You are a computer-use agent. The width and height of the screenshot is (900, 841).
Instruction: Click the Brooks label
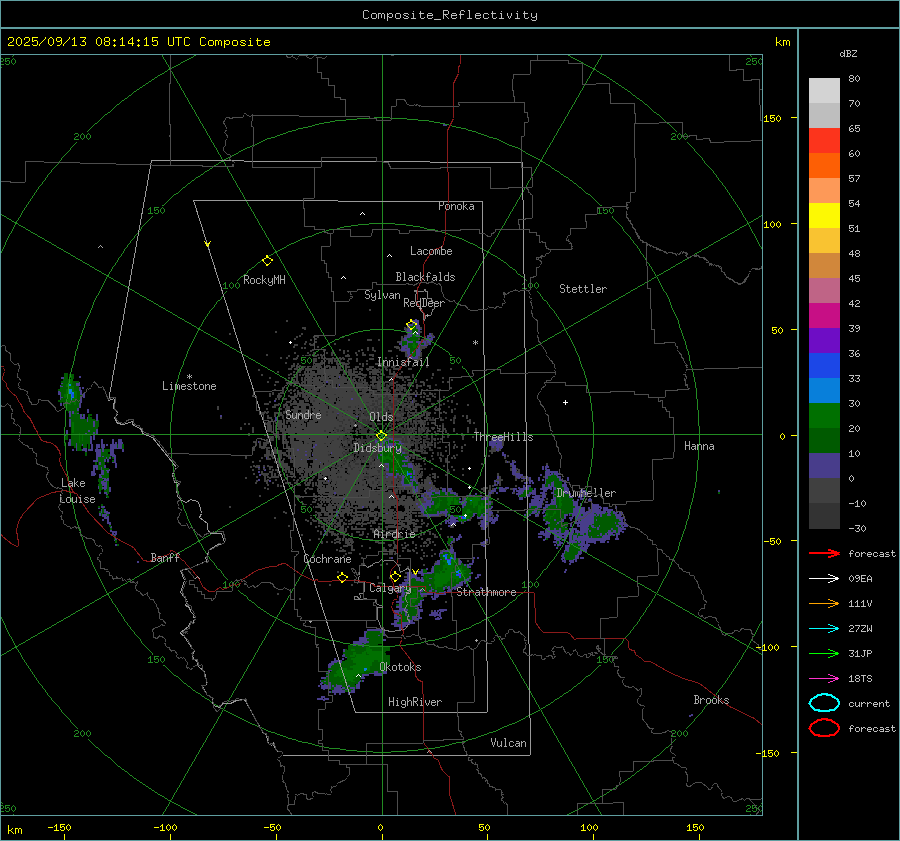click(711, 700)
